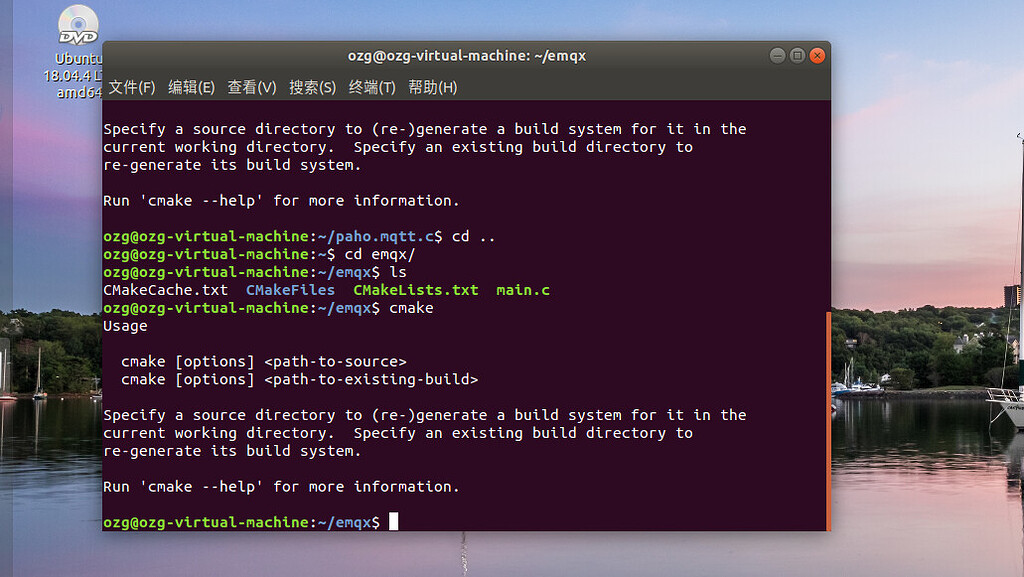Screen dimensions: 1024x577
Task: Open the Ubuntu 18.04.4 DVD desktop icon
Action: [x=78, y=25]
